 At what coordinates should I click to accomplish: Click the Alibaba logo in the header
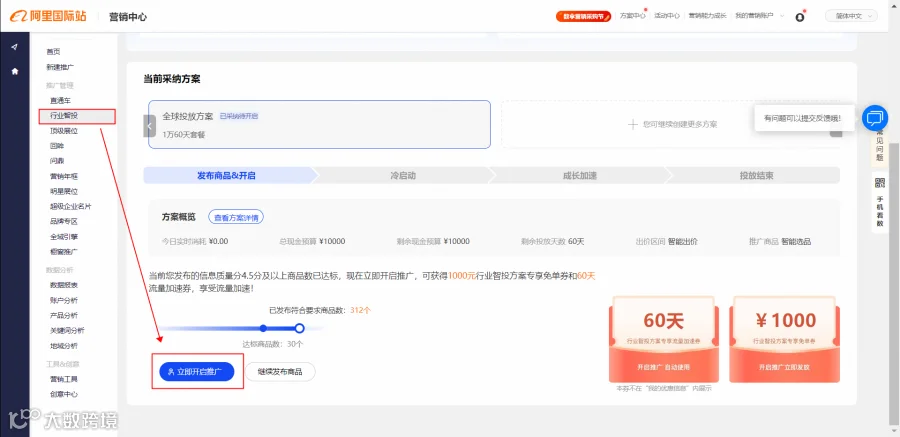48,16
